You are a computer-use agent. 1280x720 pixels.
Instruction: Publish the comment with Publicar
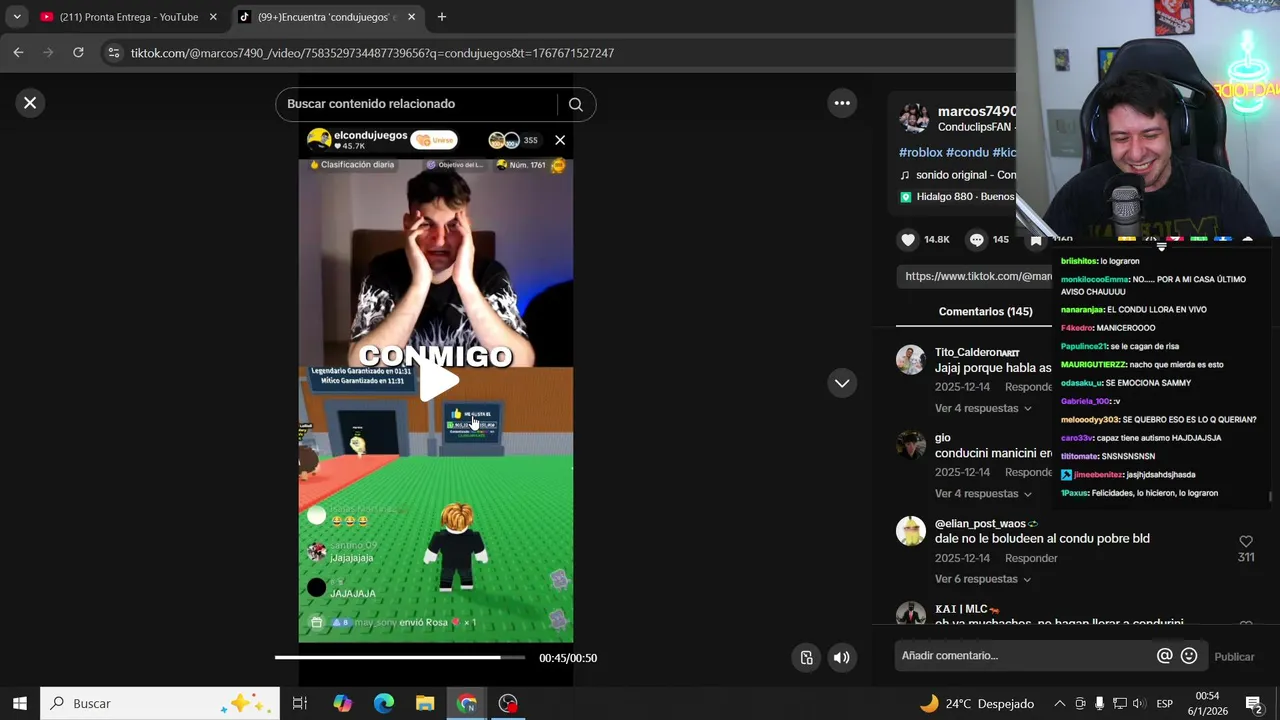pos(1234,657)
